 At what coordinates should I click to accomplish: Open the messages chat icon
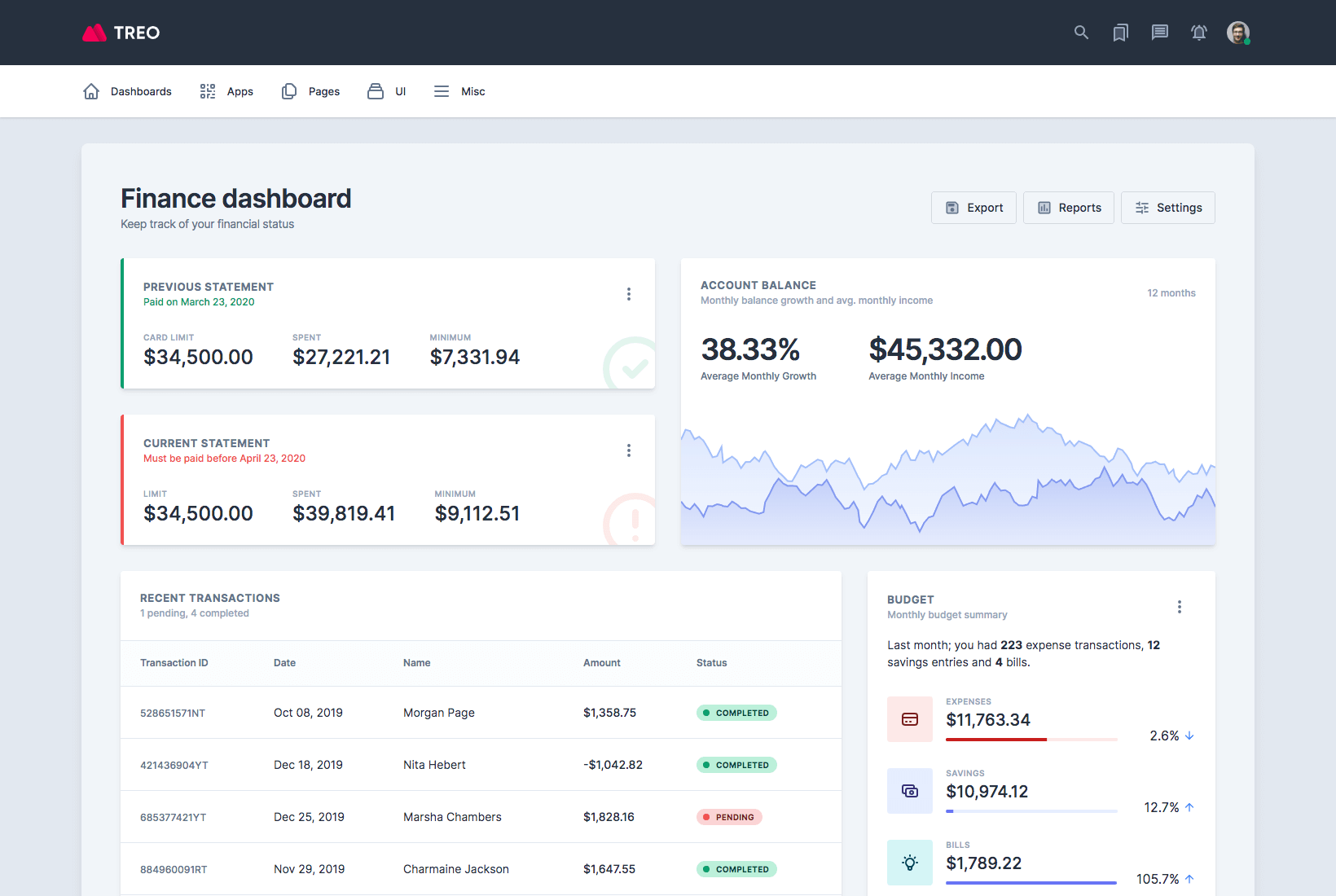(x=1159, y=33)
